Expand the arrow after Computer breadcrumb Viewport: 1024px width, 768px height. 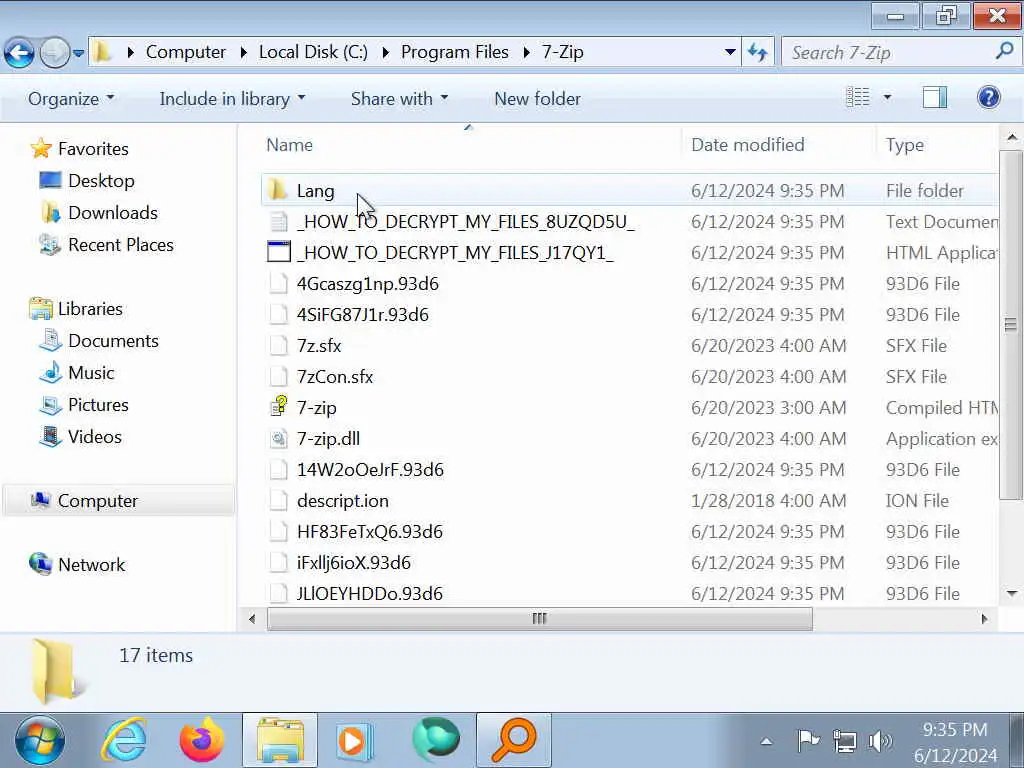(x=243, y=52)
